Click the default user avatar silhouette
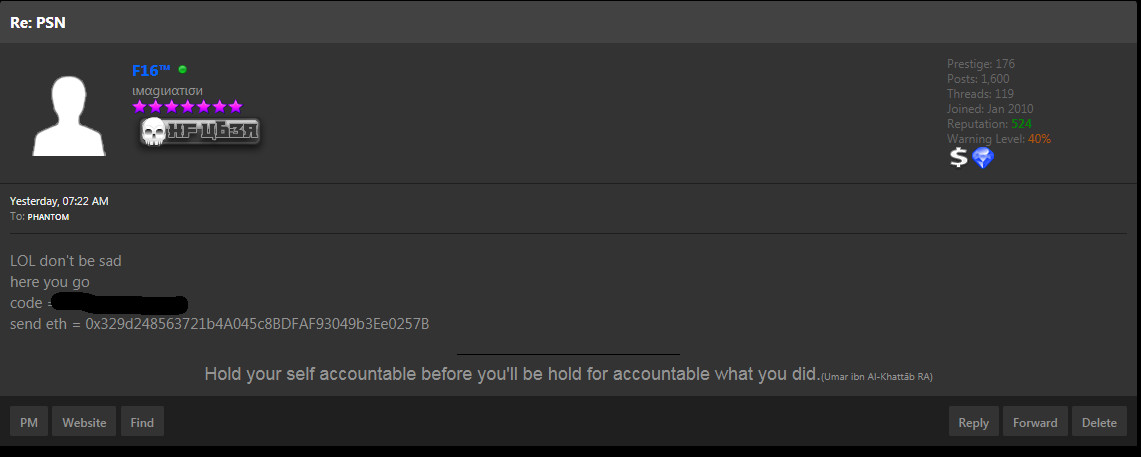 tap(69, 115)
